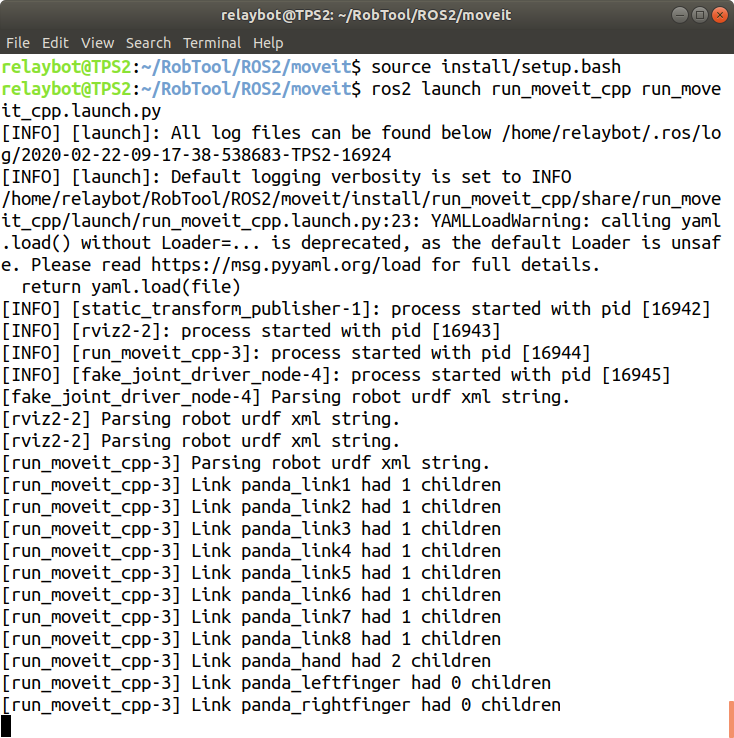Click the 'panda_rightfinger had 0 children' line
Image resolution: width=734 pixels, height=738 pixels.
[281, 705]
